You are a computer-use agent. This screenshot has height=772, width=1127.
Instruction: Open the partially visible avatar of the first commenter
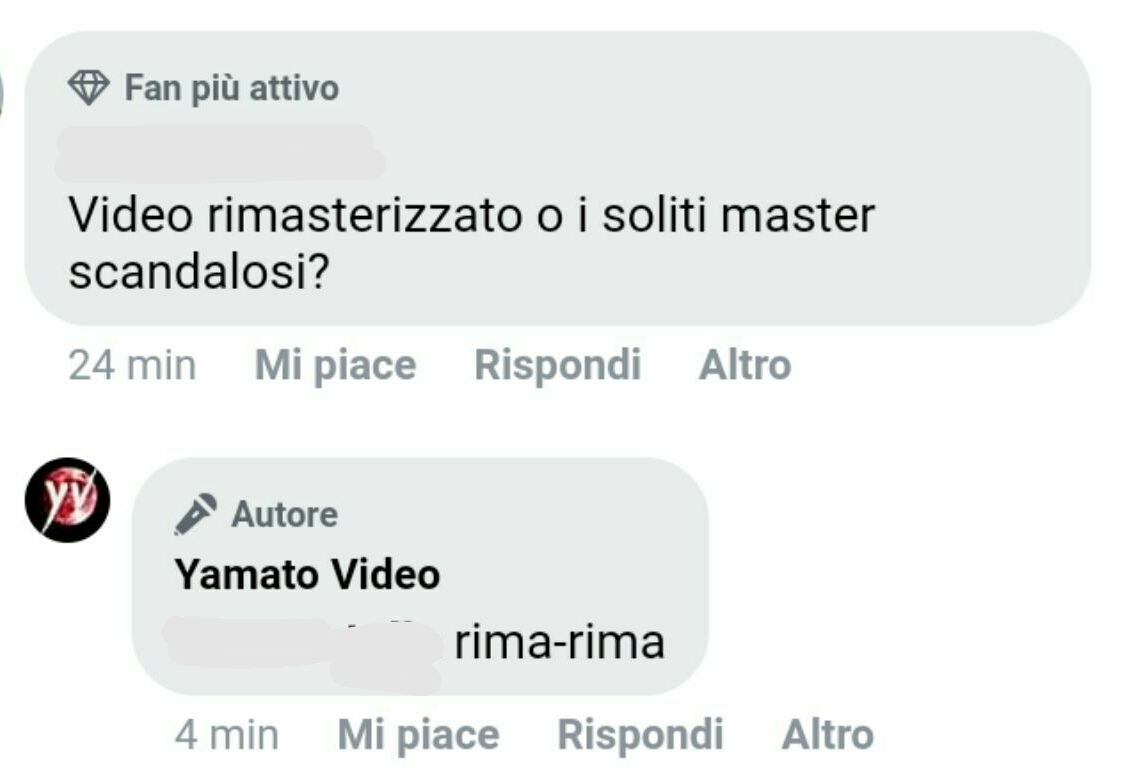(x=1, y=93)
